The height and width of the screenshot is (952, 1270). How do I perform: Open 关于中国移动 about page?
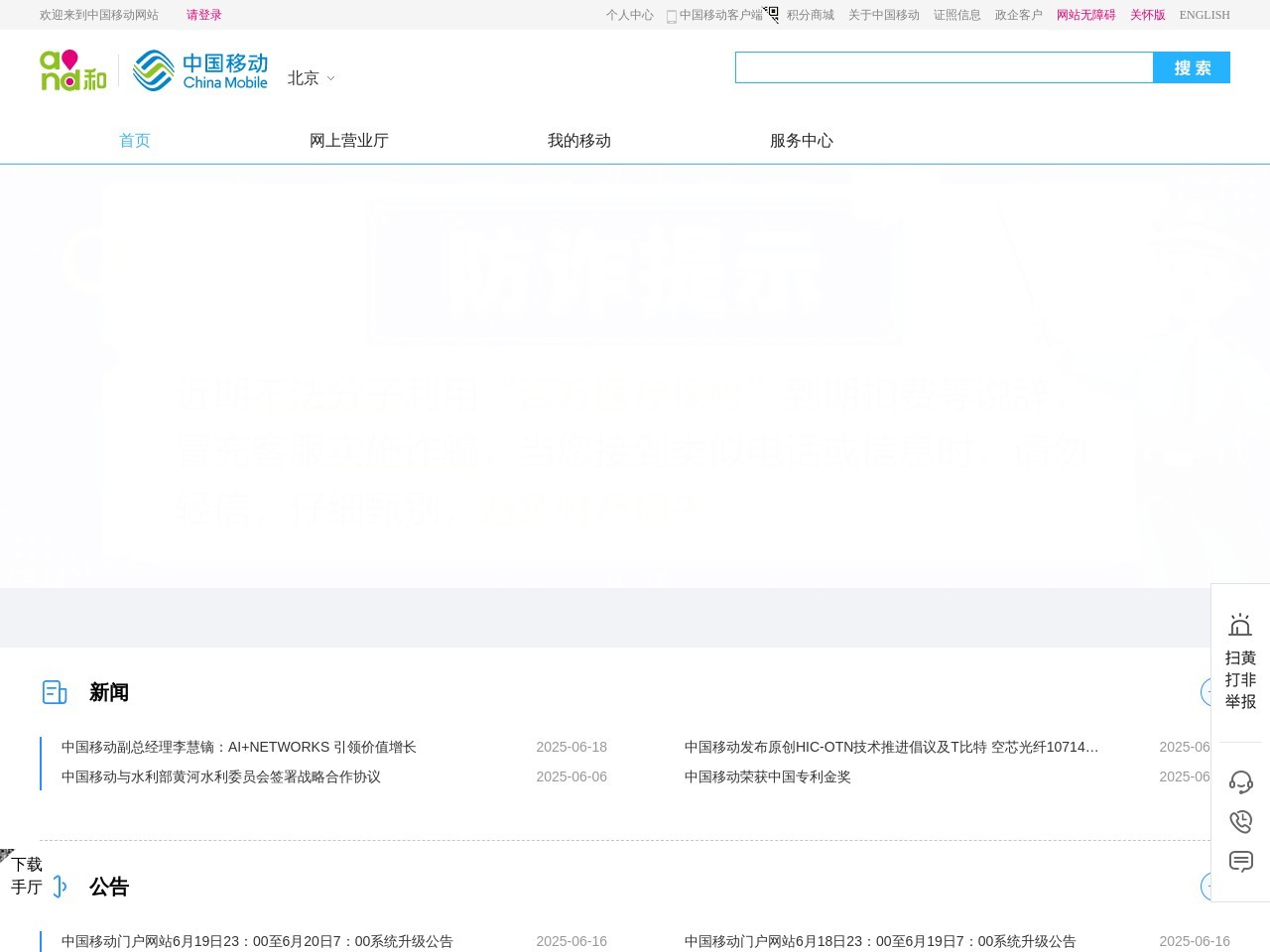884,15
